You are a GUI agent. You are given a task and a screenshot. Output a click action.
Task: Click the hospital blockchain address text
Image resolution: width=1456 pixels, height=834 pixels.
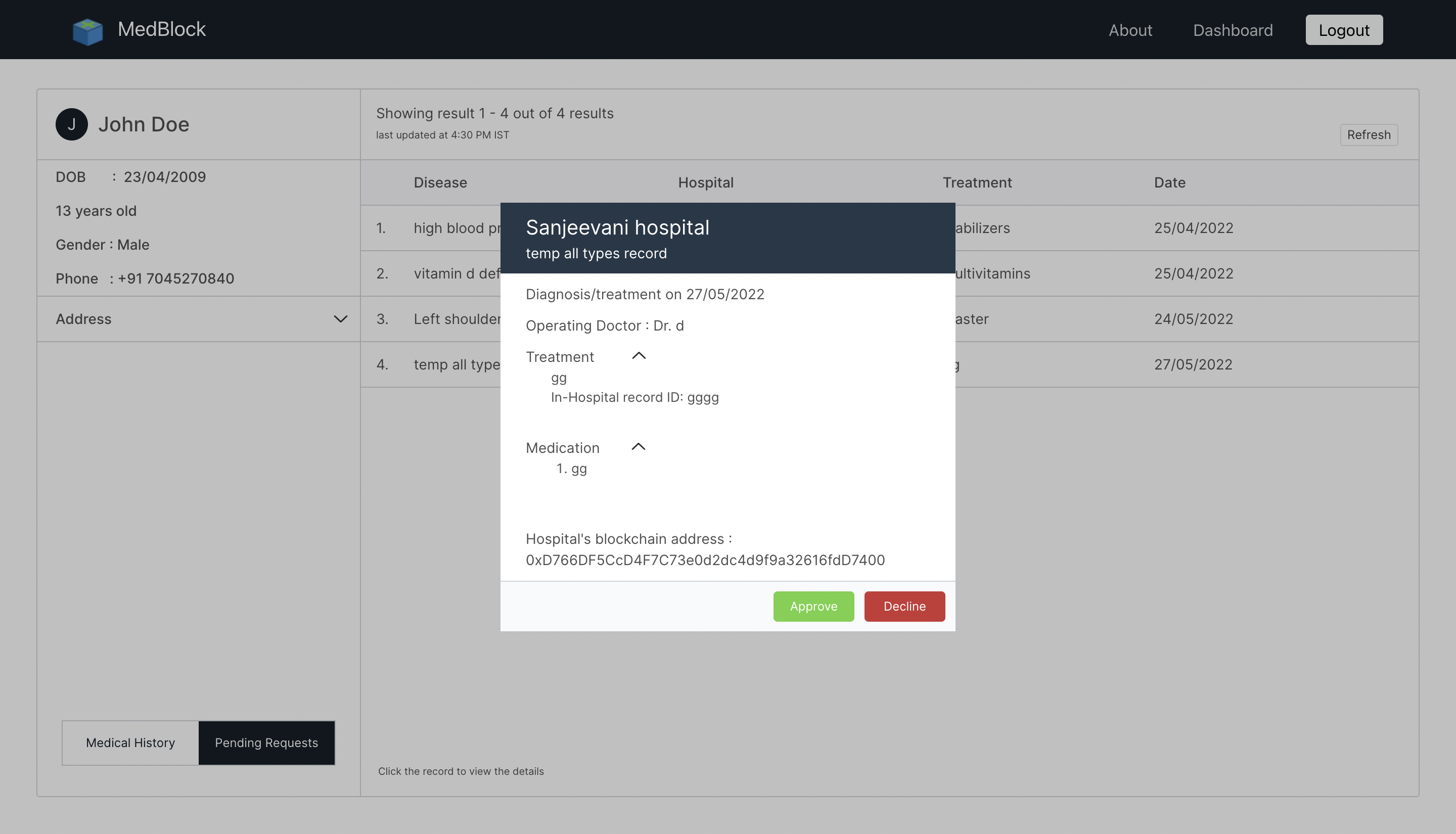coord(705,560)
